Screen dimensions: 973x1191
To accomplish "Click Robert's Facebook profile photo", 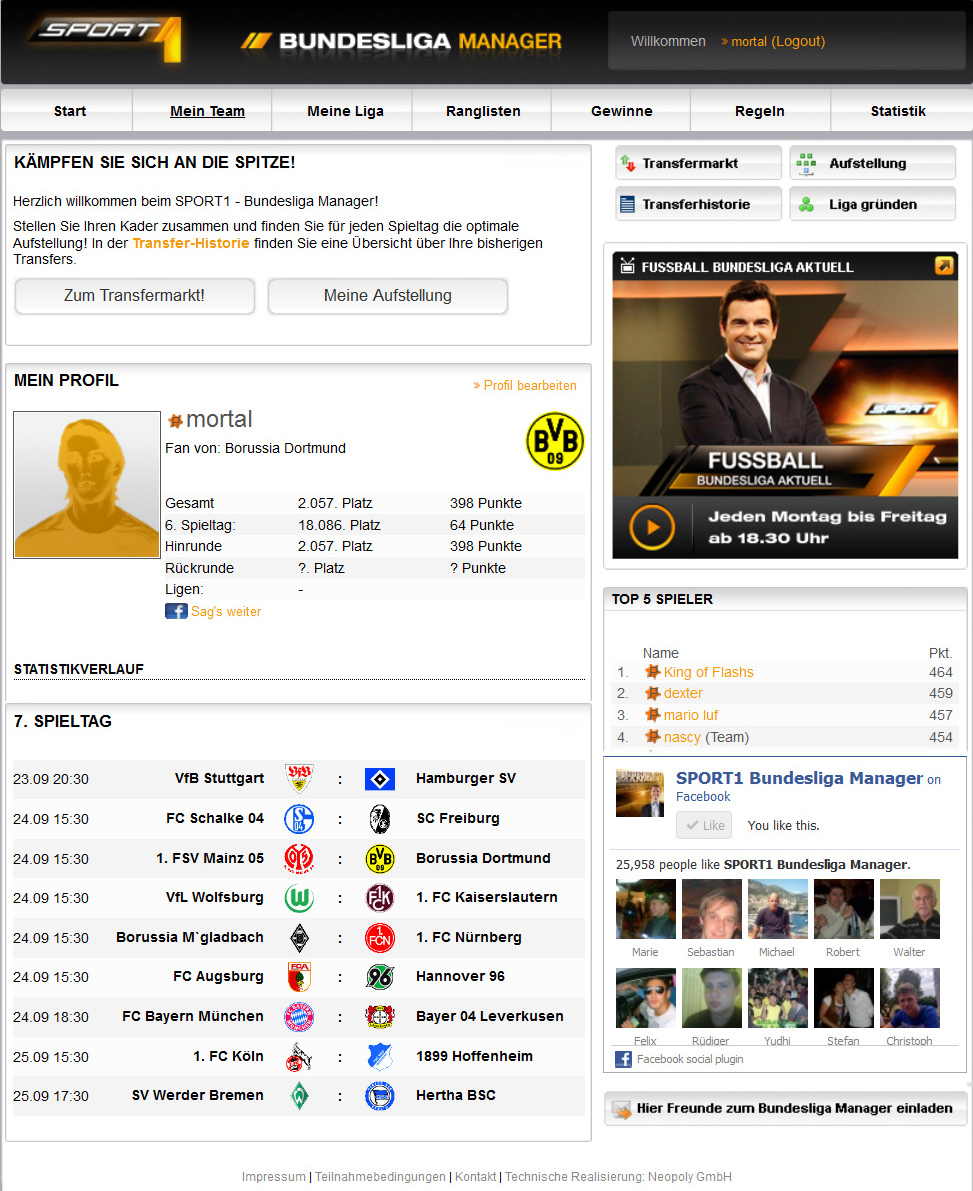I will (844, 909).
